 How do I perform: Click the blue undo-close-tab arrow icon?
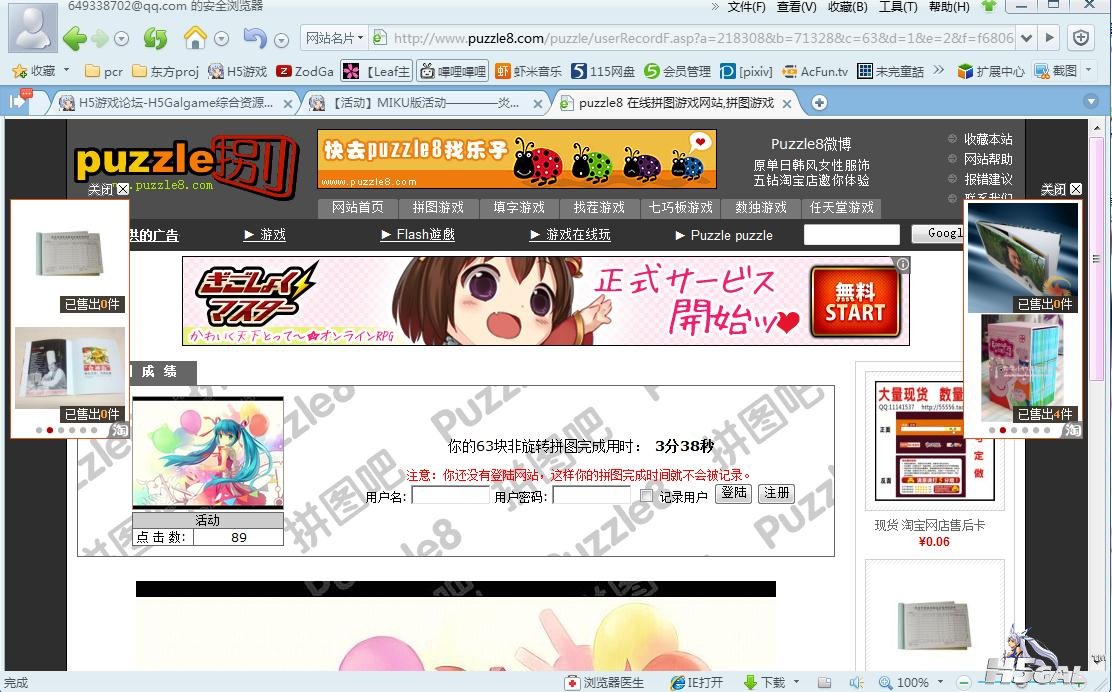pos(255,37)
